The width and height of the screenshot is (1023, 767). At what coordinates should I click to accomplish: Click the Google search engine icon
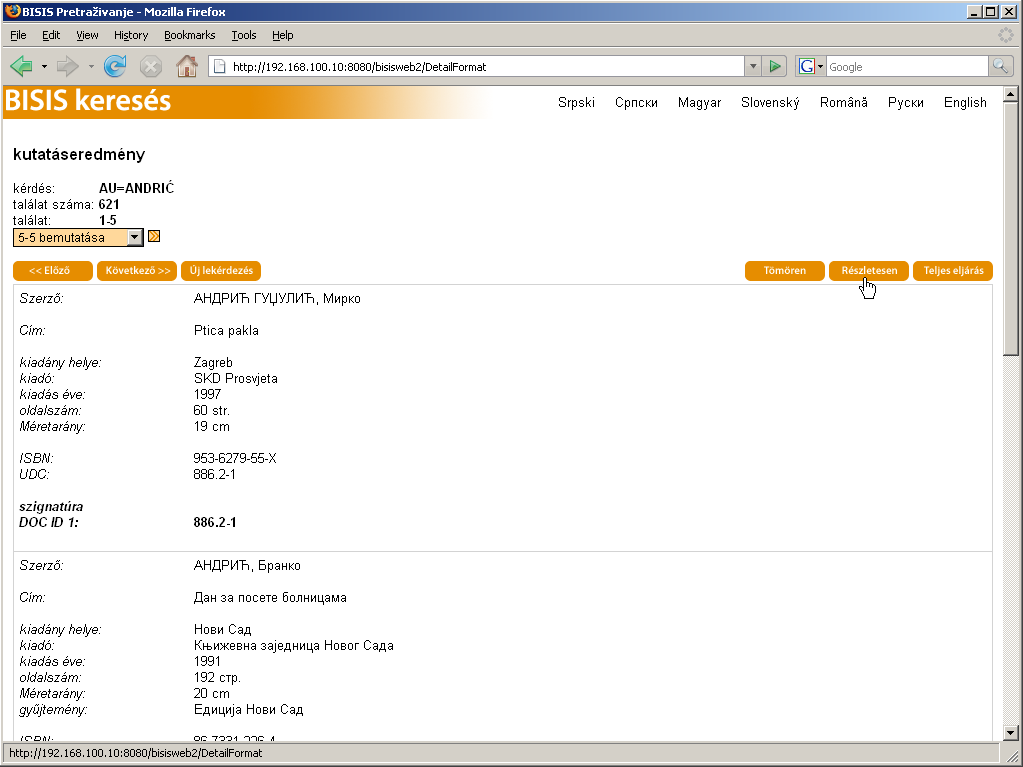point(806,67)
